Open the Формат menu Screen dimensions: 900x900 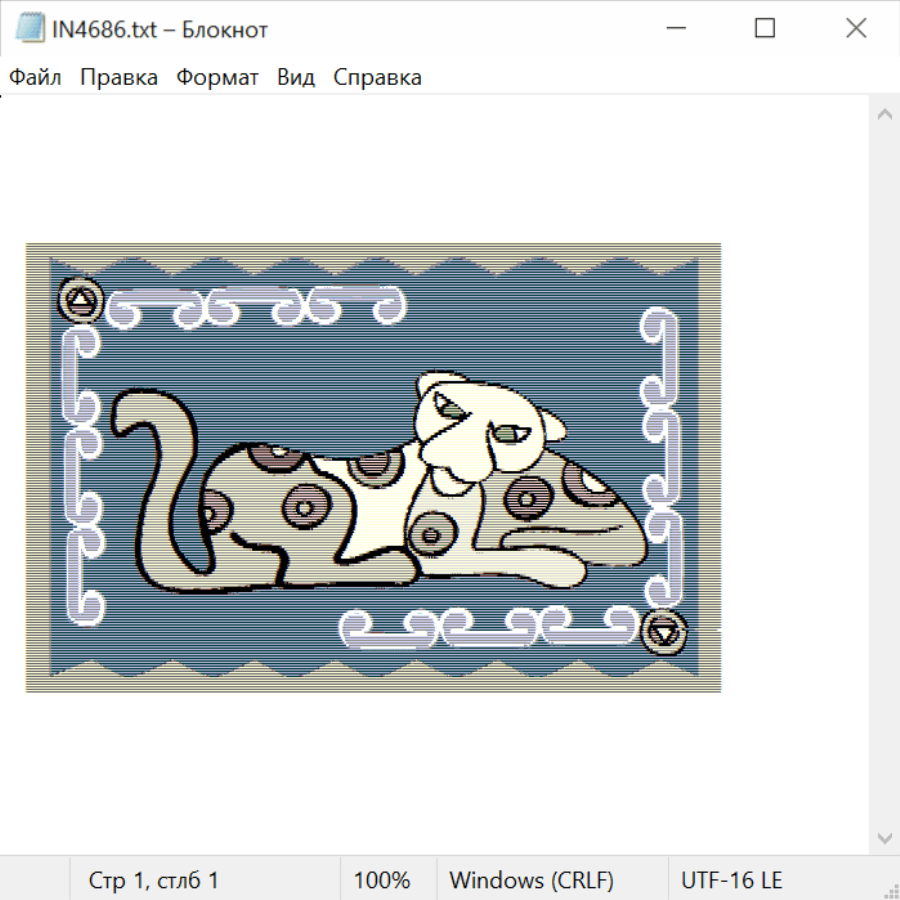tap(217, 77)
